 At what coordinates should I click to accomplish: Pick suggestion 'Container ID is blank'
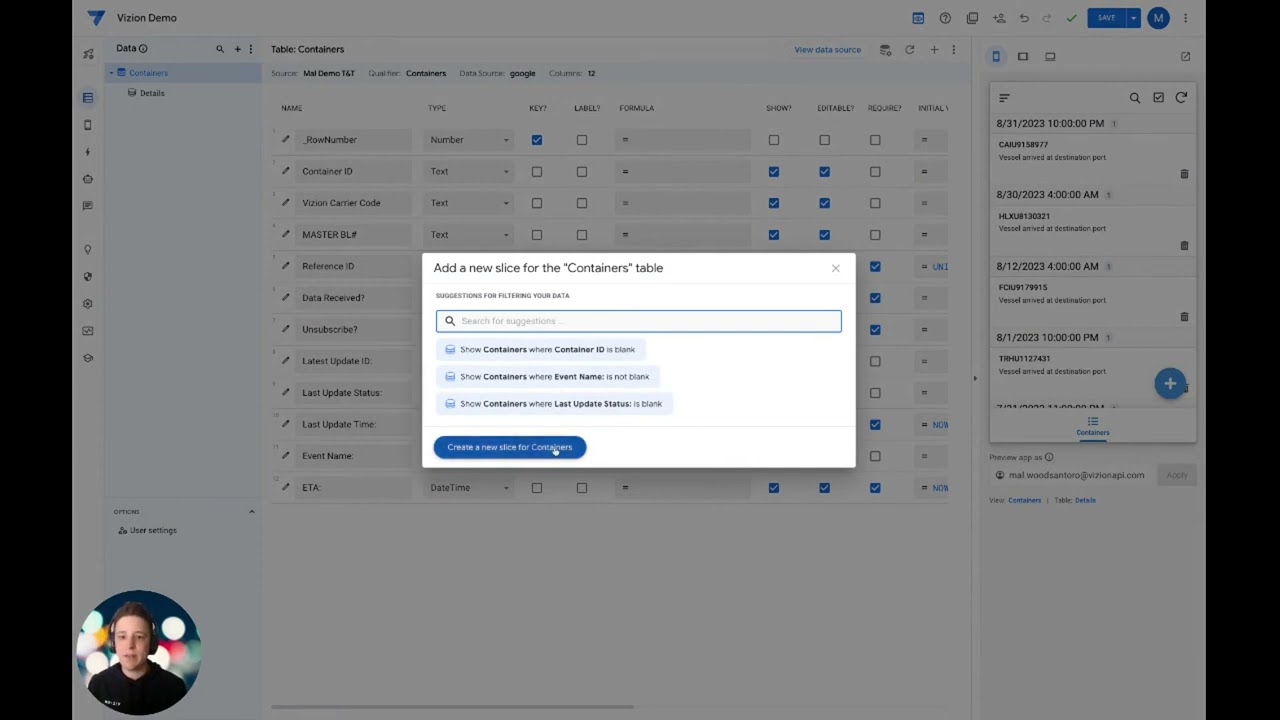coord(540,349)
